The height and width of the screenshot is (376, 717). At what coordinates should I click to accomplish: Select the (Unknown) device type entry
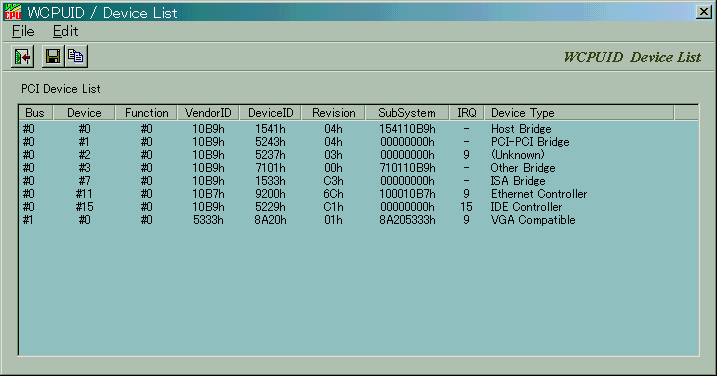click(x=518, y=155)
